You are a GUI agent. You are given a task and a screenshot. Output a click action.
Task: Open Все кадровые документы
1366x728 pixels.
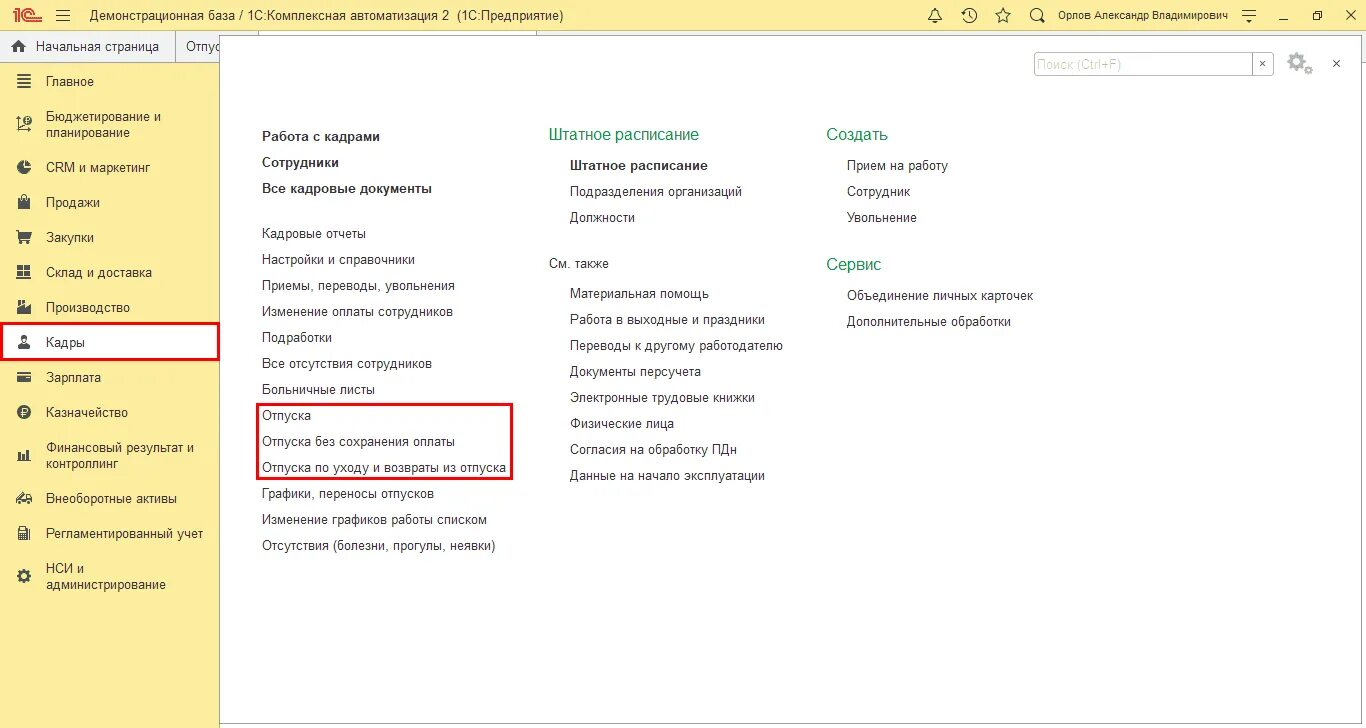click(347, 188)
